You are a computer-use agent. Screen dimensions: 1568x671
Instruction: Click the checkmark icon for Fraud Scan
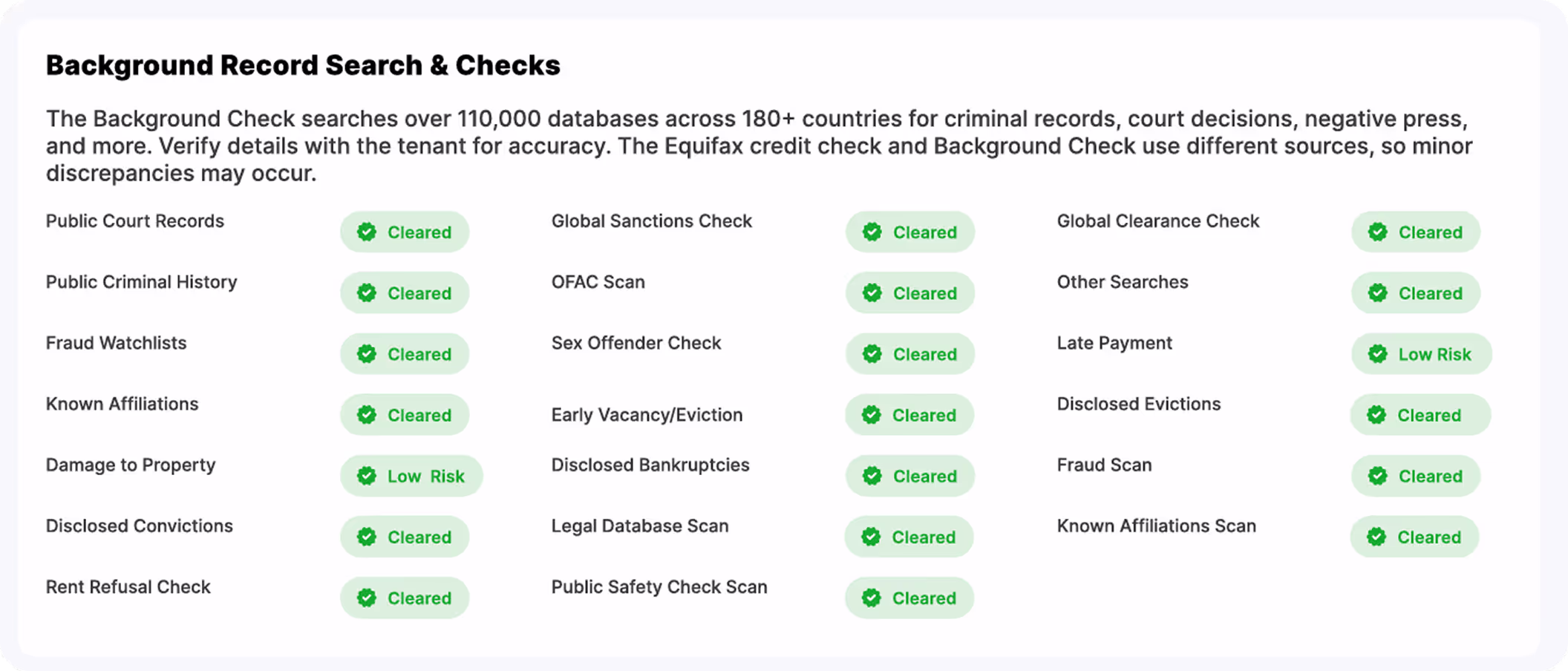pos(1378,476)
